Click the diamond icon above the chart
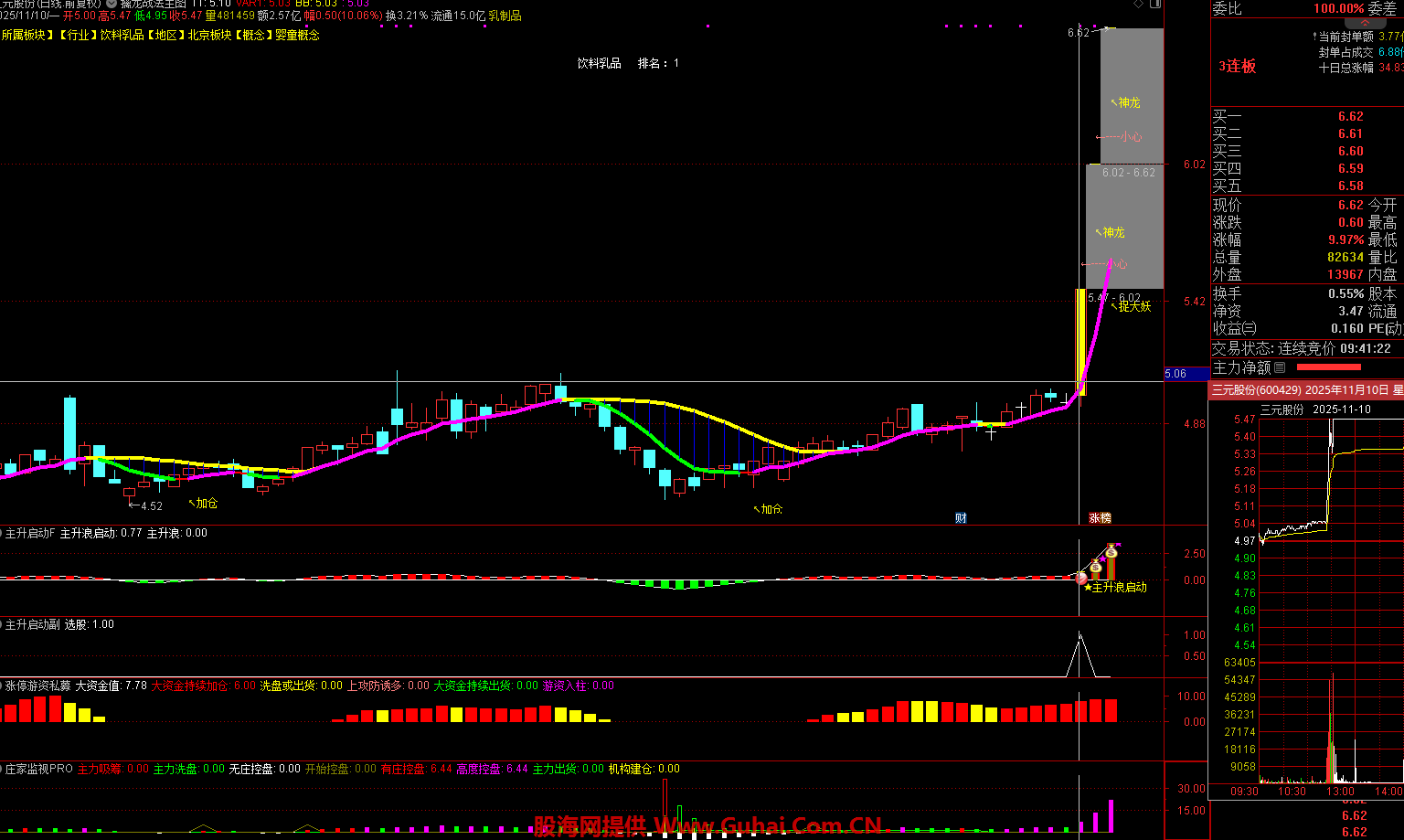Image resolution: width=1404 pixels, height=840 pixels. point(1138,5)
